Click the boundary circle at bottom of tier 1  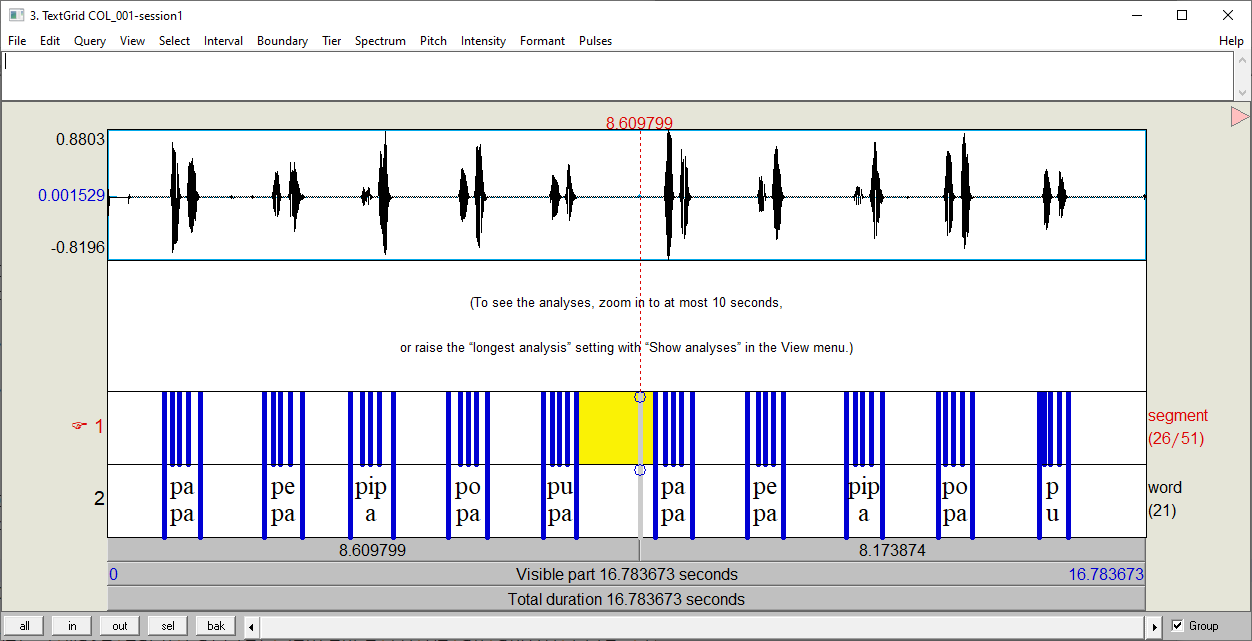(640, 470)
